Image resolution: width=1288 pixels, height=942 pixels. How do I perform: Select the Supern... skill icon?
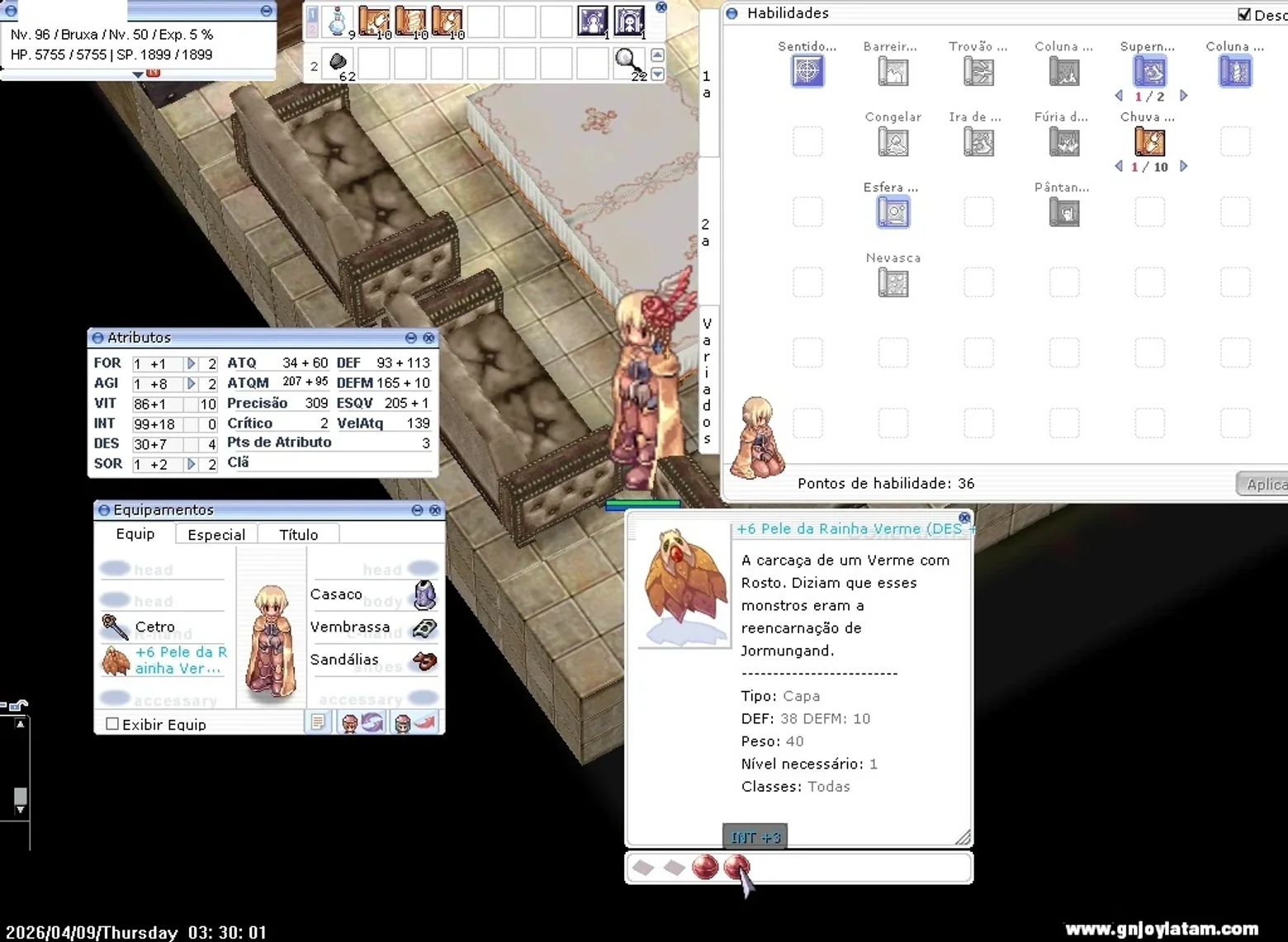click(x=1150, y=72)
